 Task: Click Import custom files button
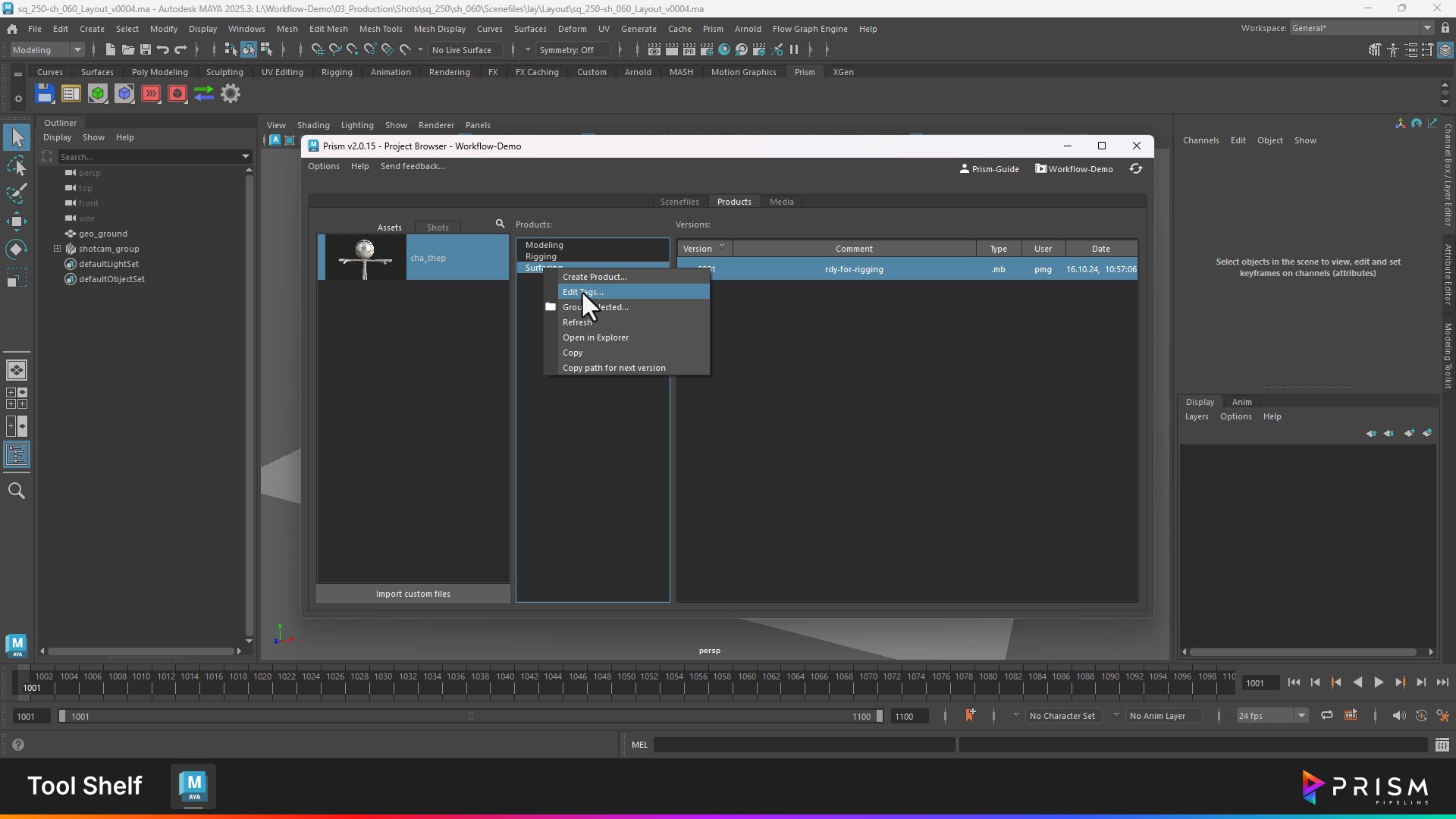pos(413,594)
